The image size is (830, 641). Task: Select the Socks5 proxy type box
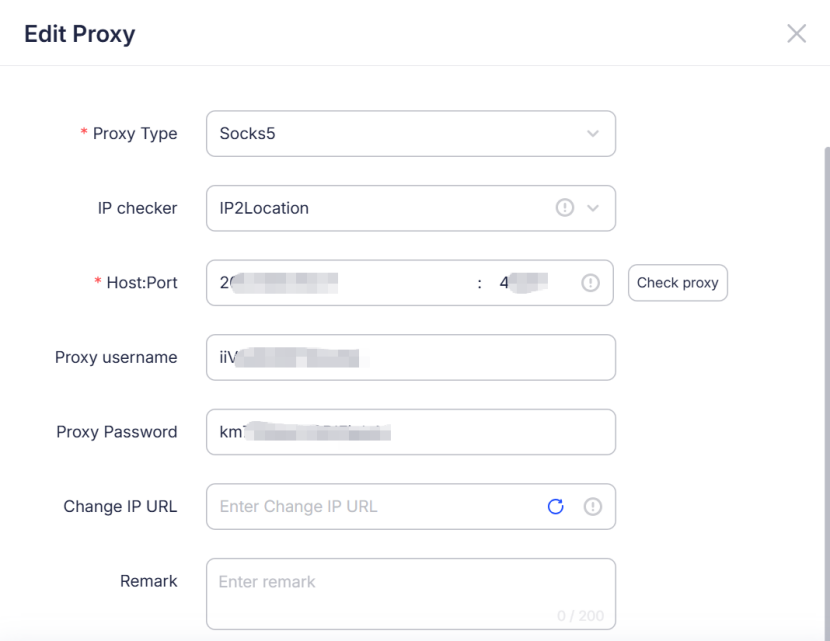point(411,133)
